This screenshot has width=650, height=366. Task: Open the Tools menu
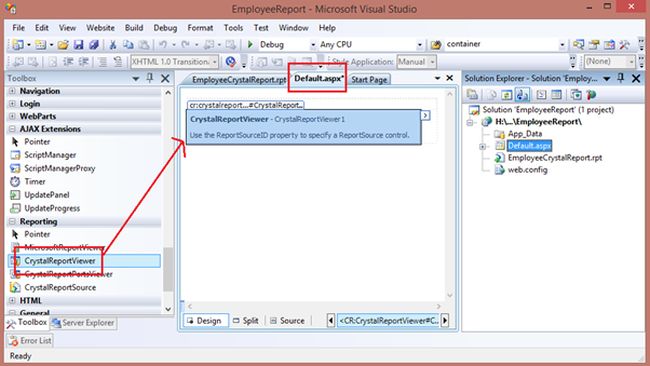tap(233, 28)
